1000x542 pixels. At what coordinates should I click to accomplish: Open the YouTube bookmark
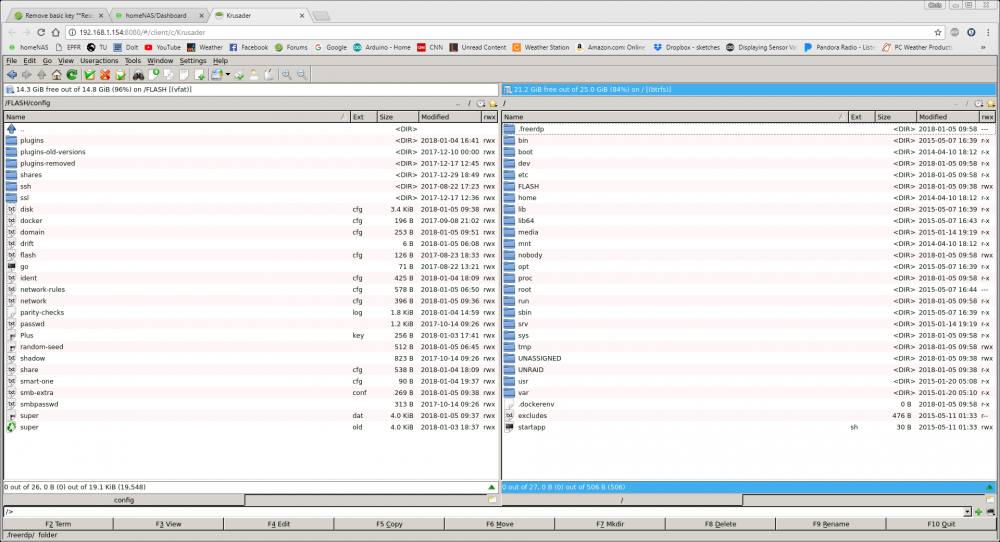point(163,47)
